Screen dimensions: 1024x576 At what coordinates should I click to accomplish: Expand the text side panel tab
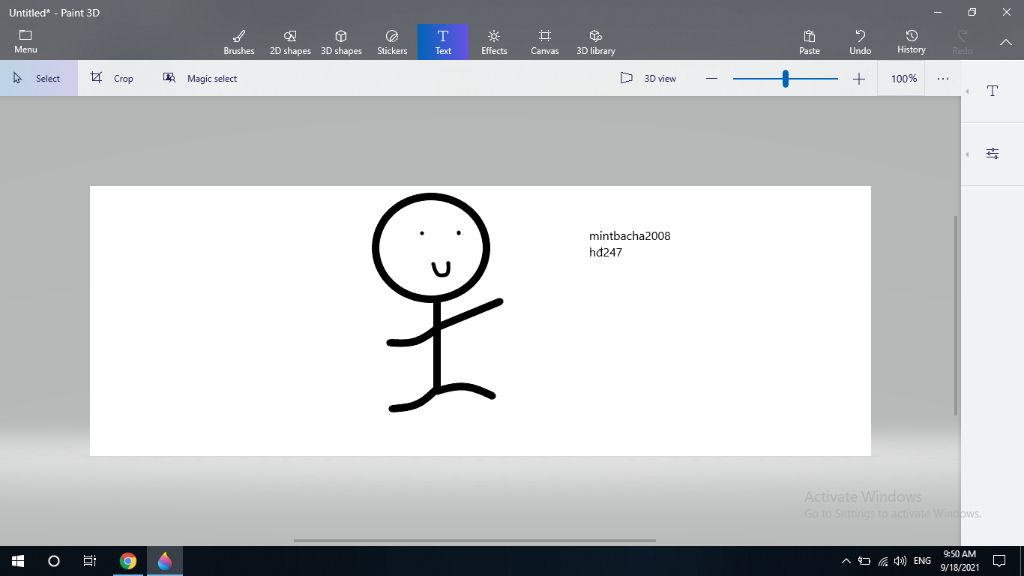coord(992,91)
